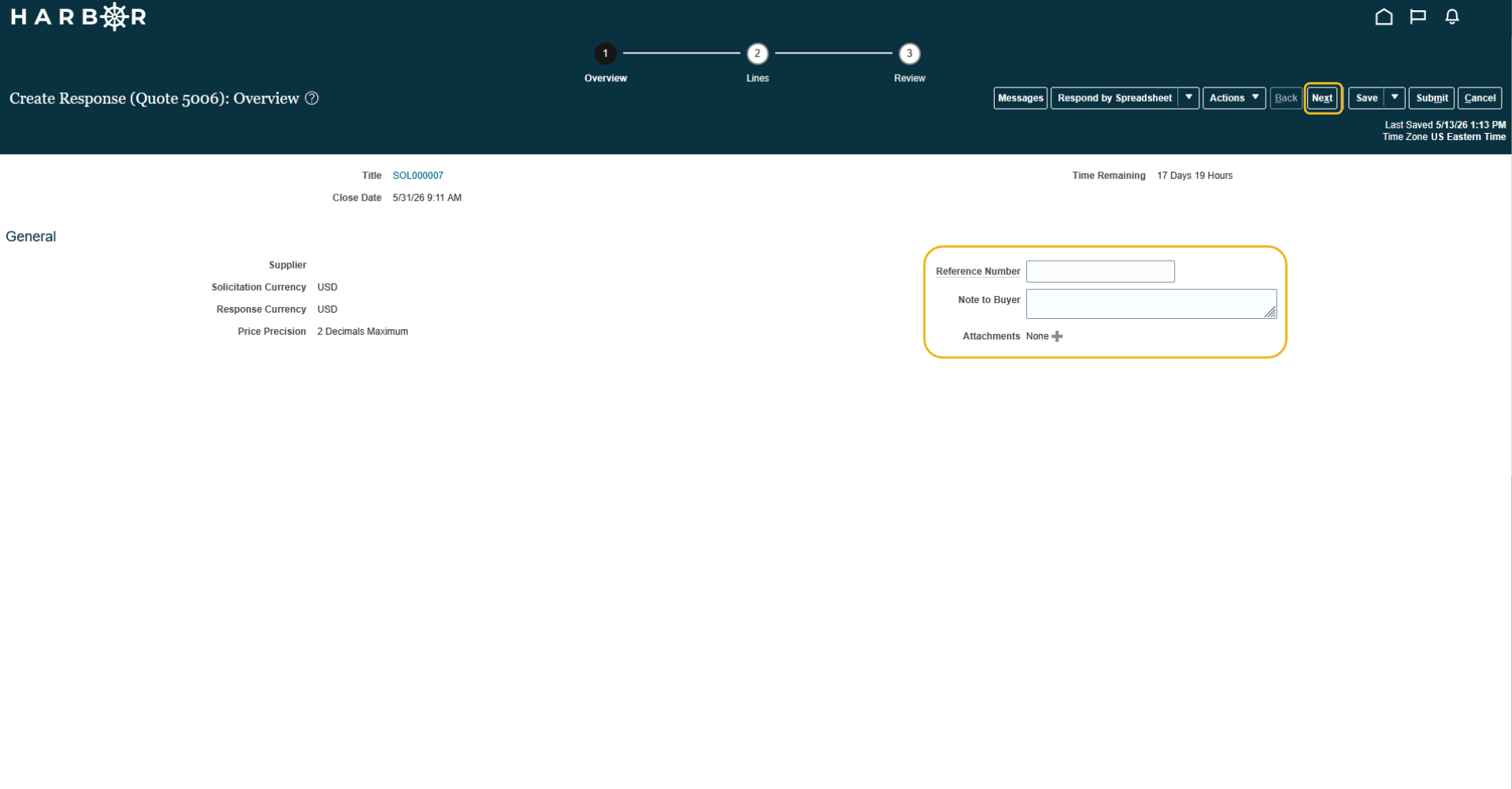Jump to the Overview step
This screenshot has height=789, width=1512.
pyautogui.click(x=605, y=54)
